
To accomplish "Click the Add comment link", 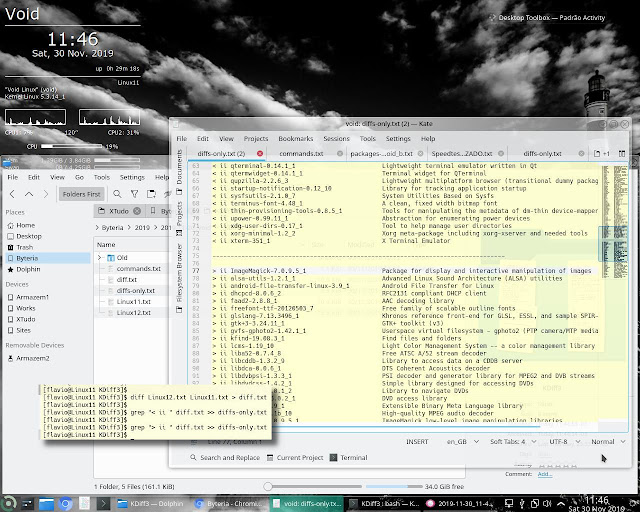I will [x=545, y=474].
